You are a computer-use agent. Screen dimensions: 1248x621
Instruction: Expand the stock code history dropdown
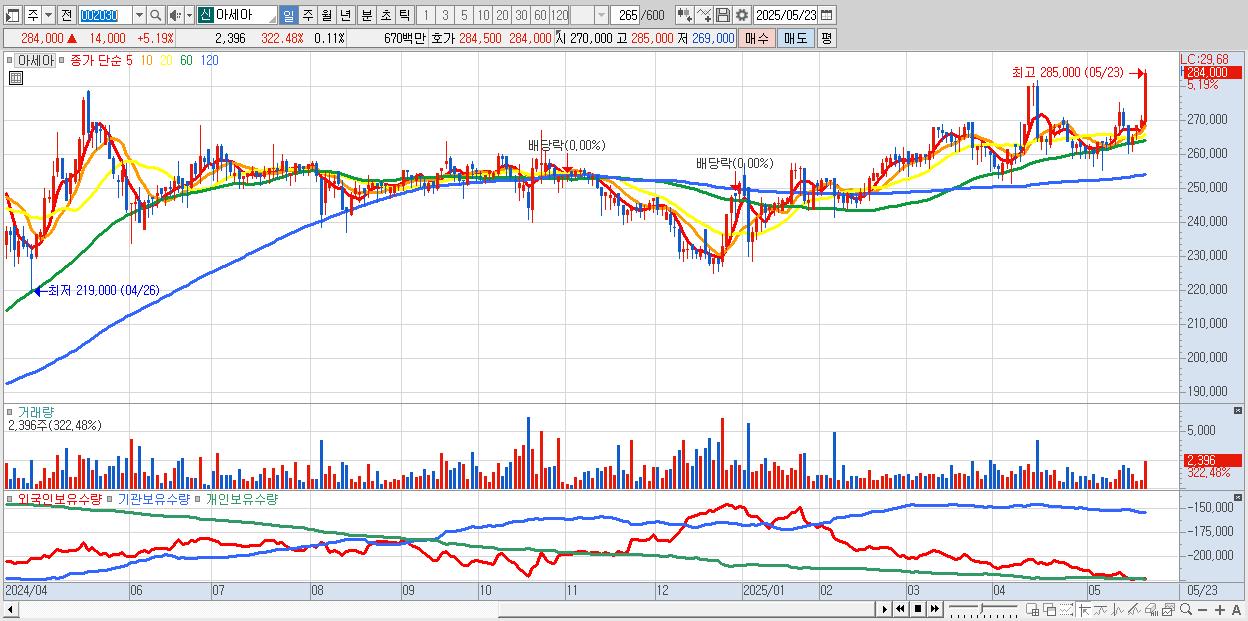pos(139,15)
